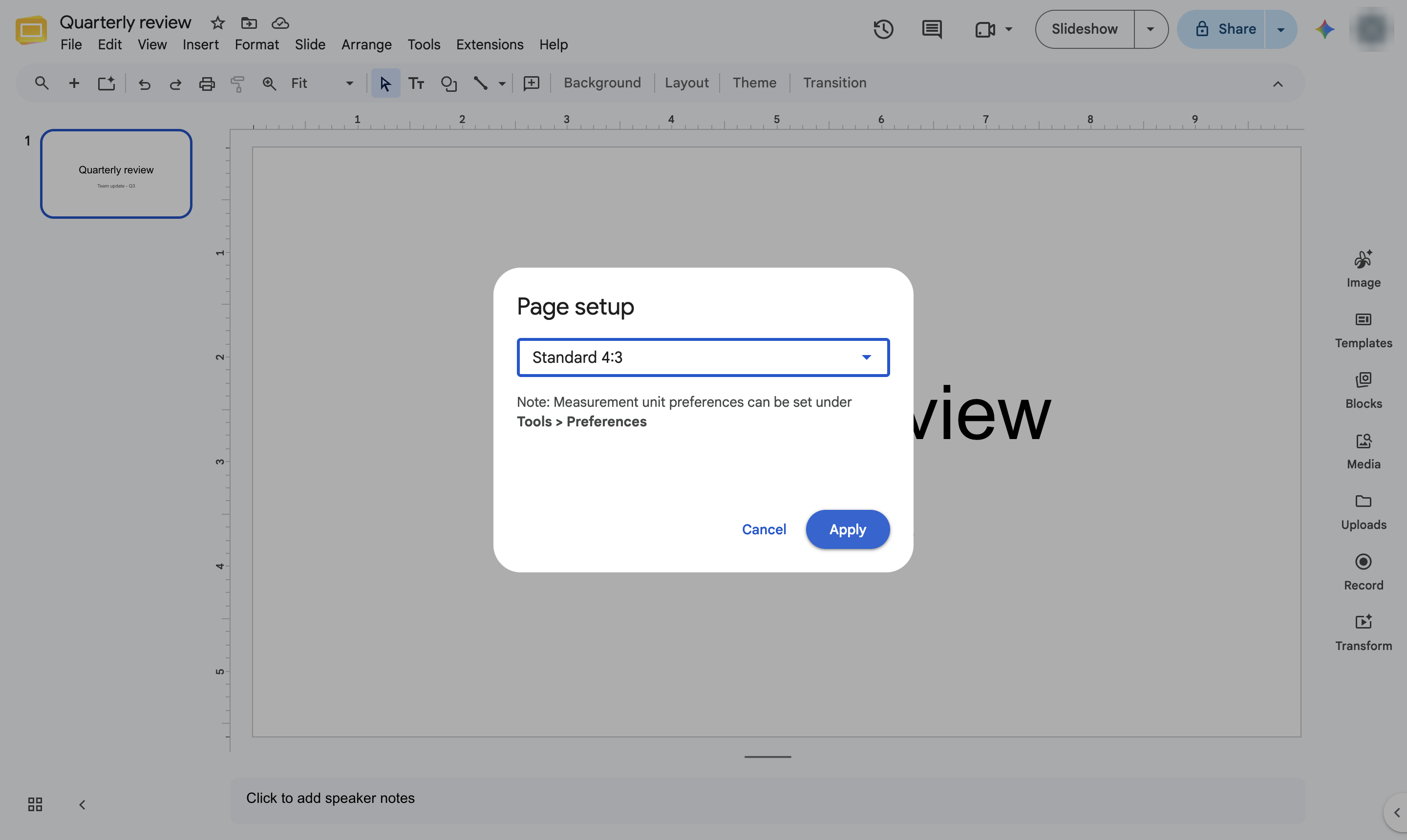Expand the Standard 4:3 dropdown
This screenshot has width=1407, height=840.
pos(703,357)
